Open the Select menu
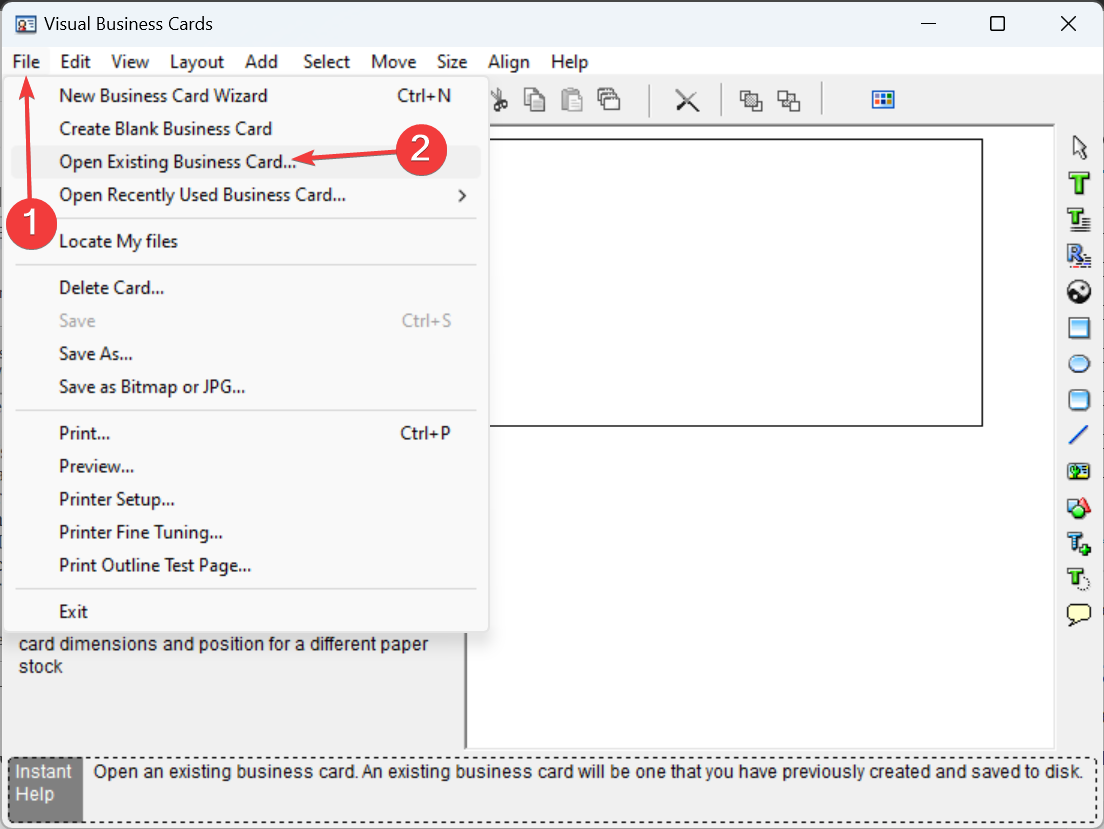The width and height of the screenshot is (1104, 829). tap(327, 62)
